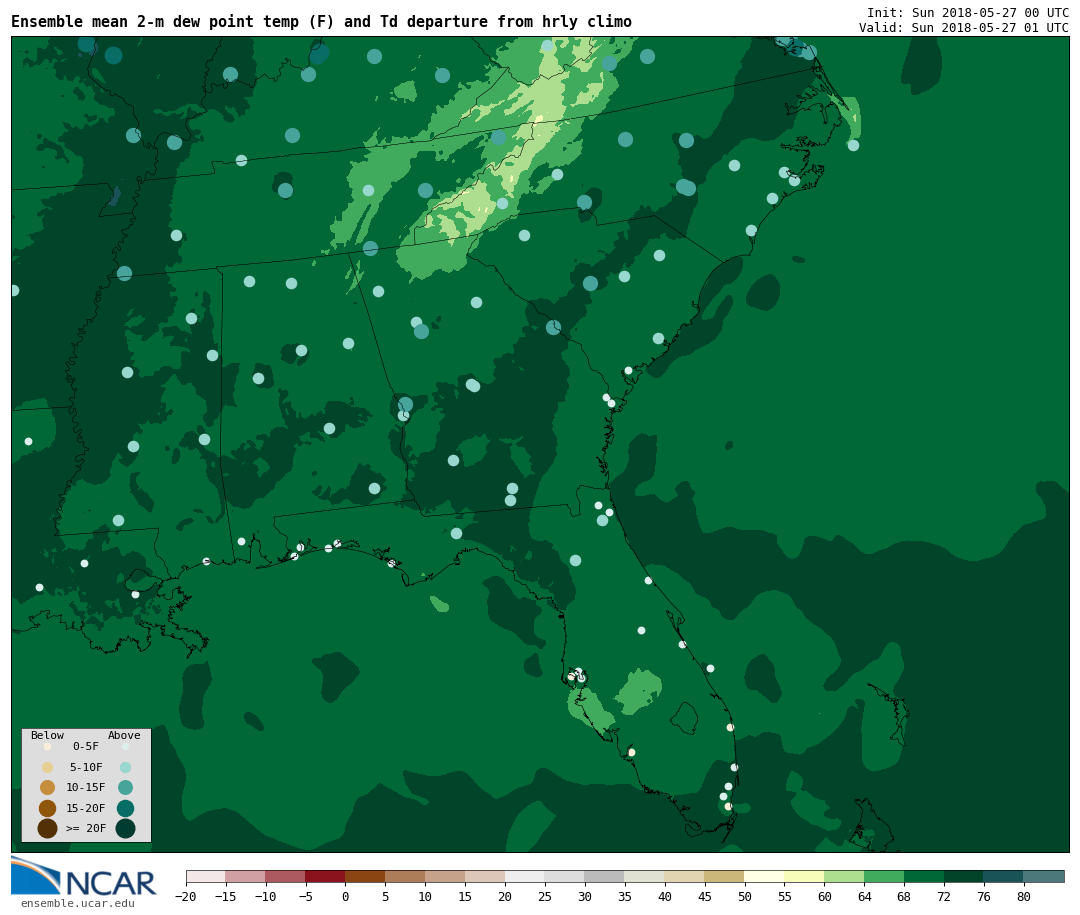This screenshot has width=1080, height=915.
Task: Pick the tan 45 to 50 swatch
Action: pos(725,877)
